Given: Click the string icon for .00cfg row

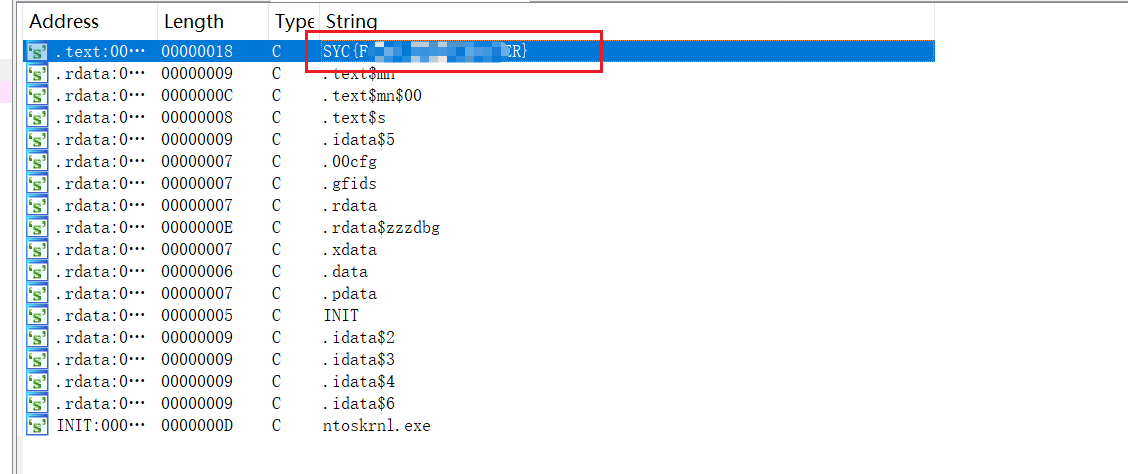Looking at the screenshot, I should click(x=37, y=162).
